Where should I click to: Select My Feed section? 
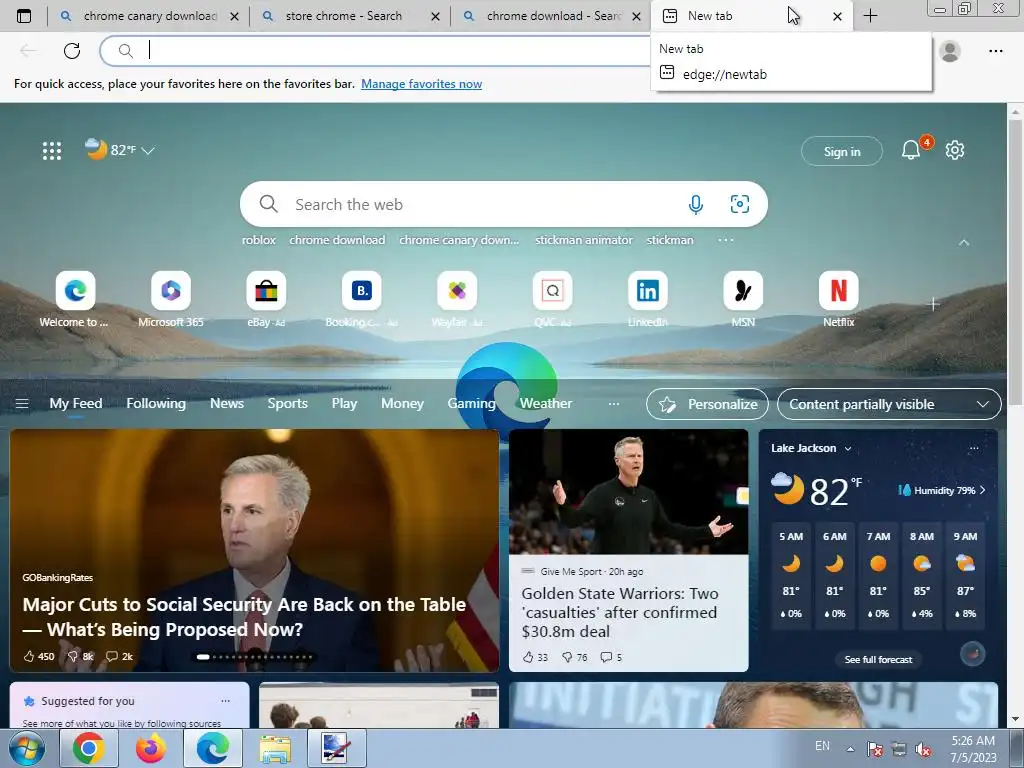tap(76, 404)
